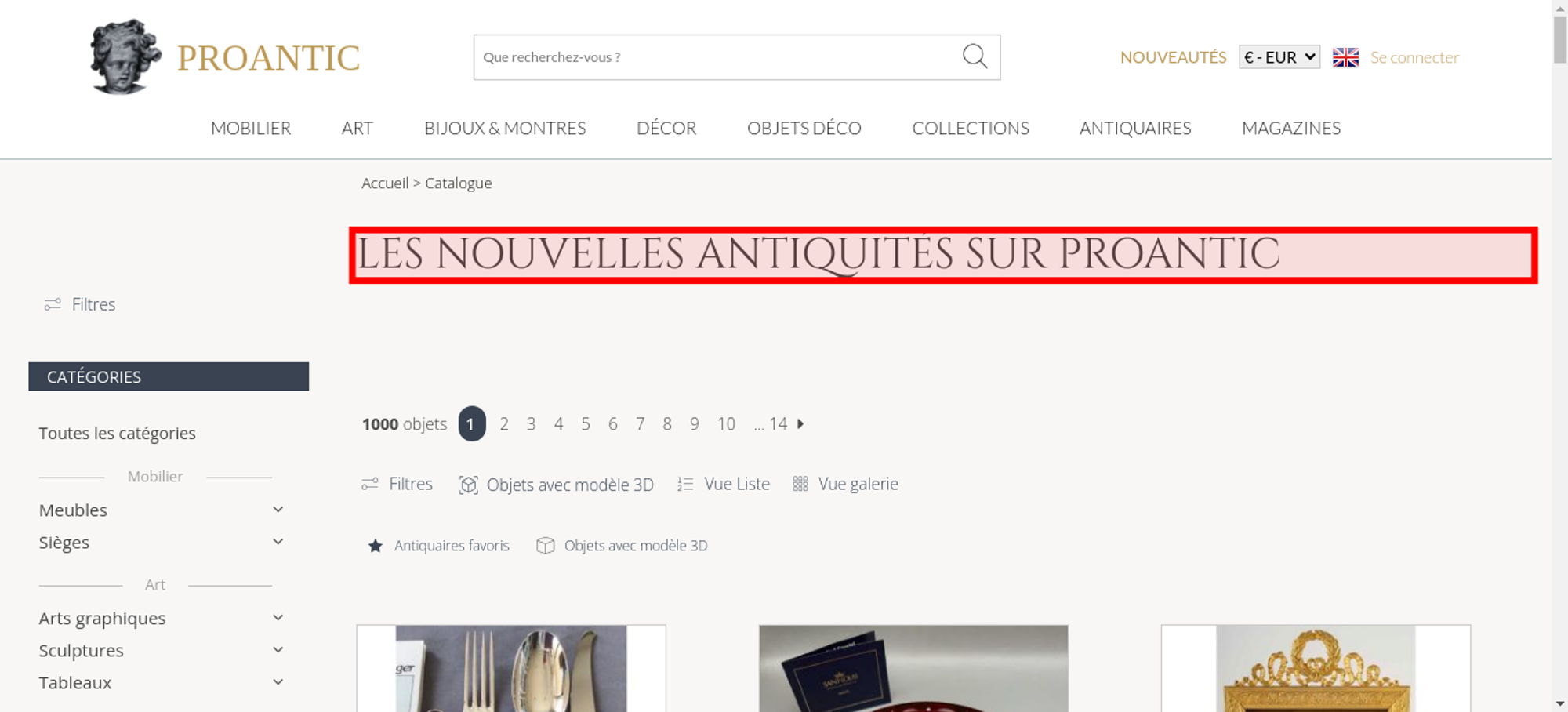
Task: Go to next page arrow
Action: [x=800, y=423]
